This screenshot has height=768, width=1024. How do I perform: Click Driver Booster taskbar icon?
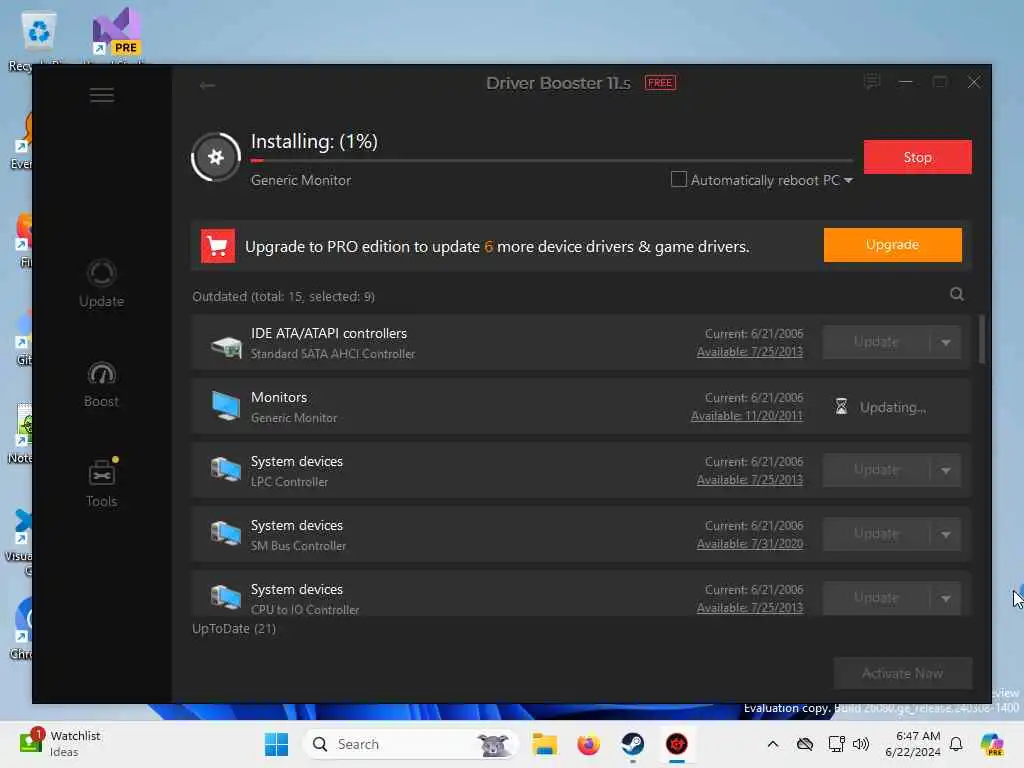coord(677,744)
